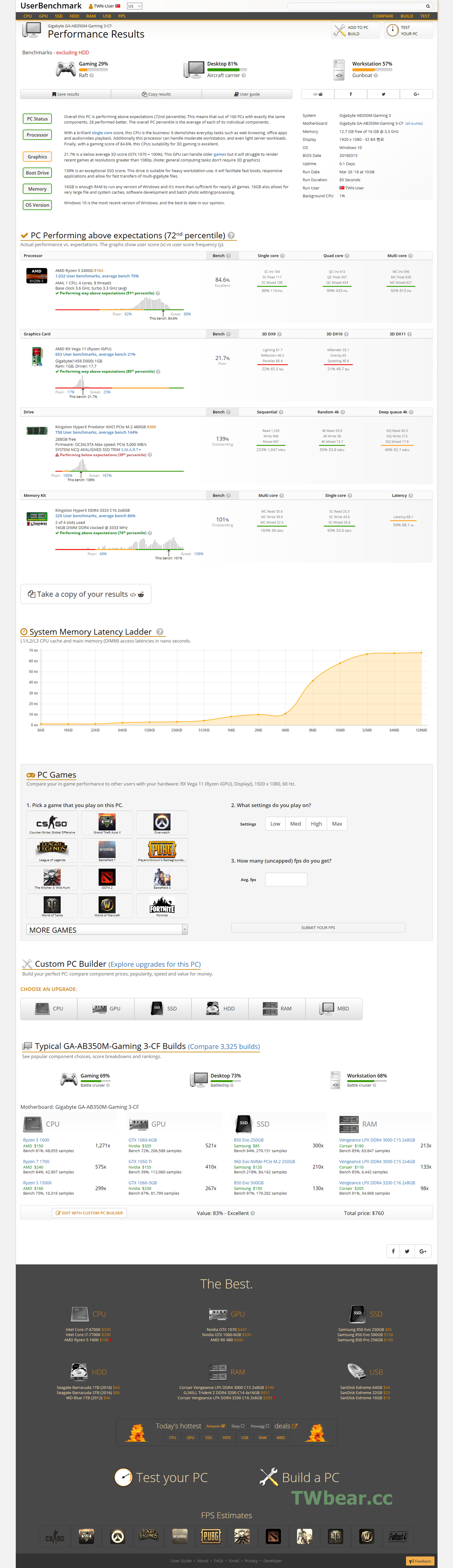Screen dimensions: 453x1568
Task: Click the help icon beside PC Performing above expectations
Action: point(231,236)
